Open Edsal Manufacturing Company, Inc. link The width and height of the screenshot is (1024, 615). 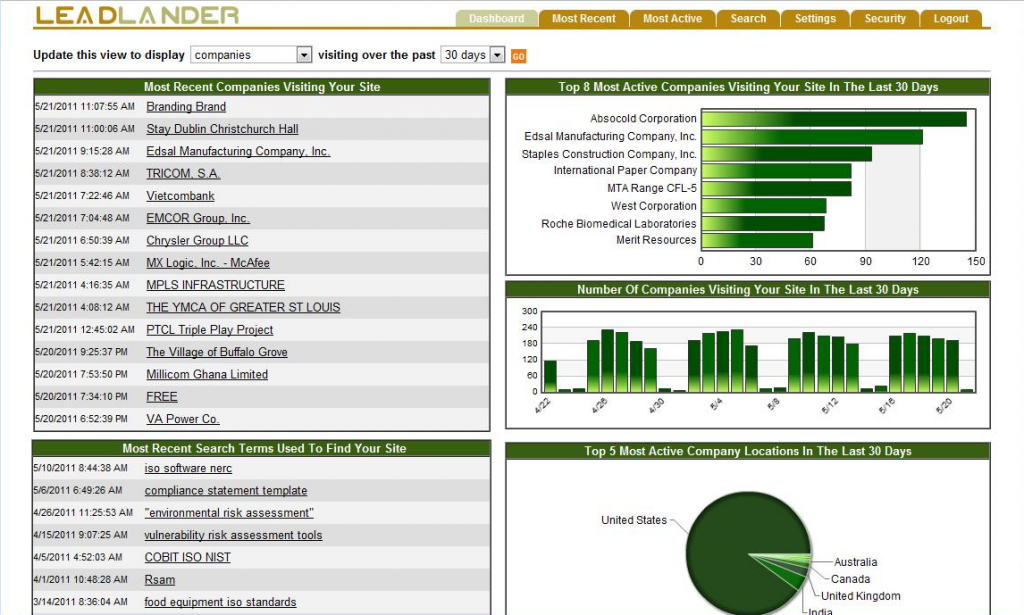238,151
